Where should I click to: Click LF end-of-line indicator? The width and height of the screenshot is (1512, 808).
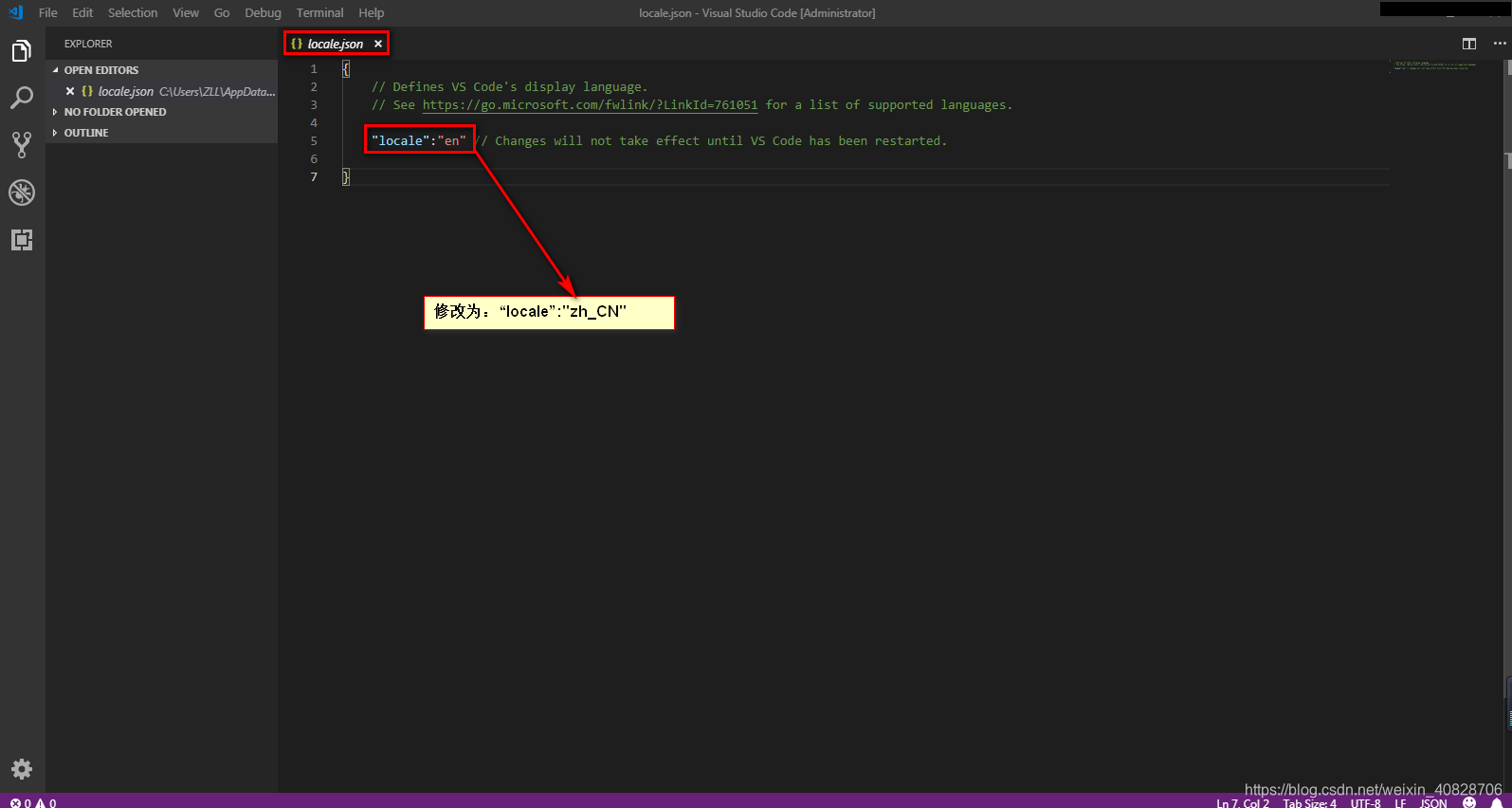pyautogui.click(x=1400, y=802)
